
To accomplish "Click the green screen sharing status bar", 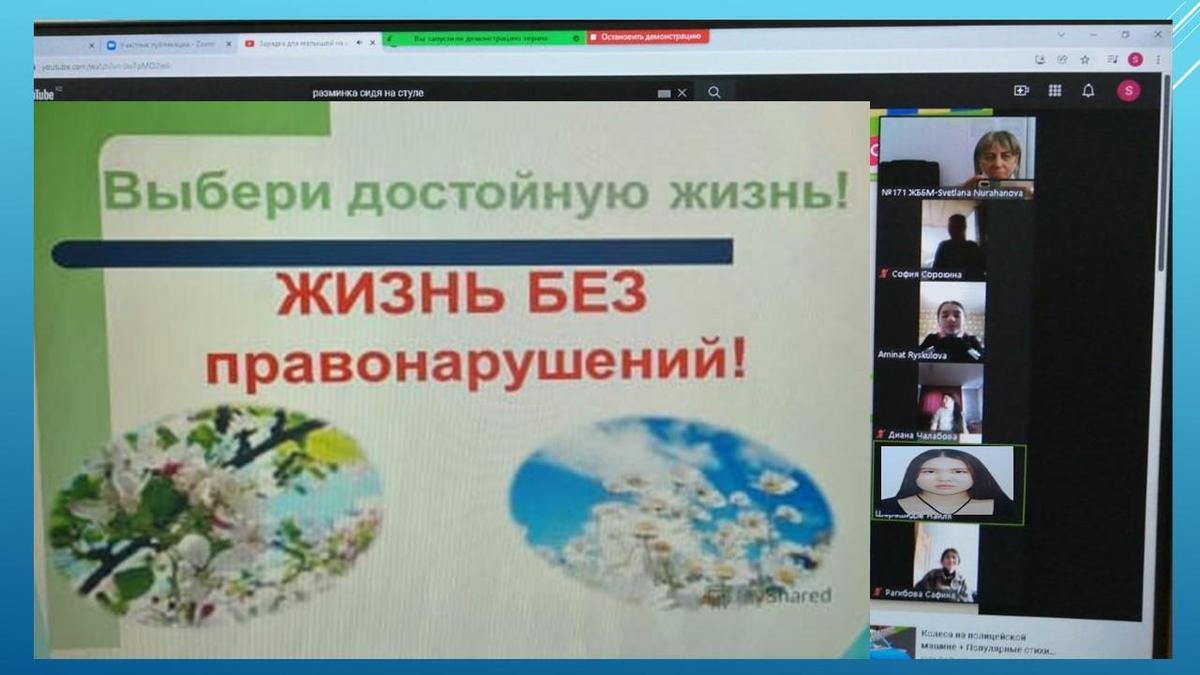I will [482, 38].
